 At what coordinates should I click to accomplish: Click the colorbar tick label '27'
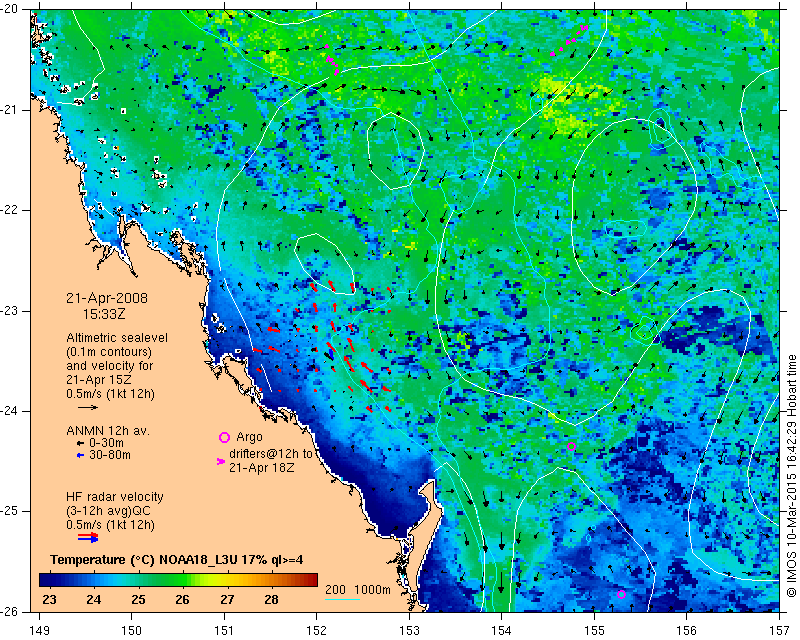228,600
